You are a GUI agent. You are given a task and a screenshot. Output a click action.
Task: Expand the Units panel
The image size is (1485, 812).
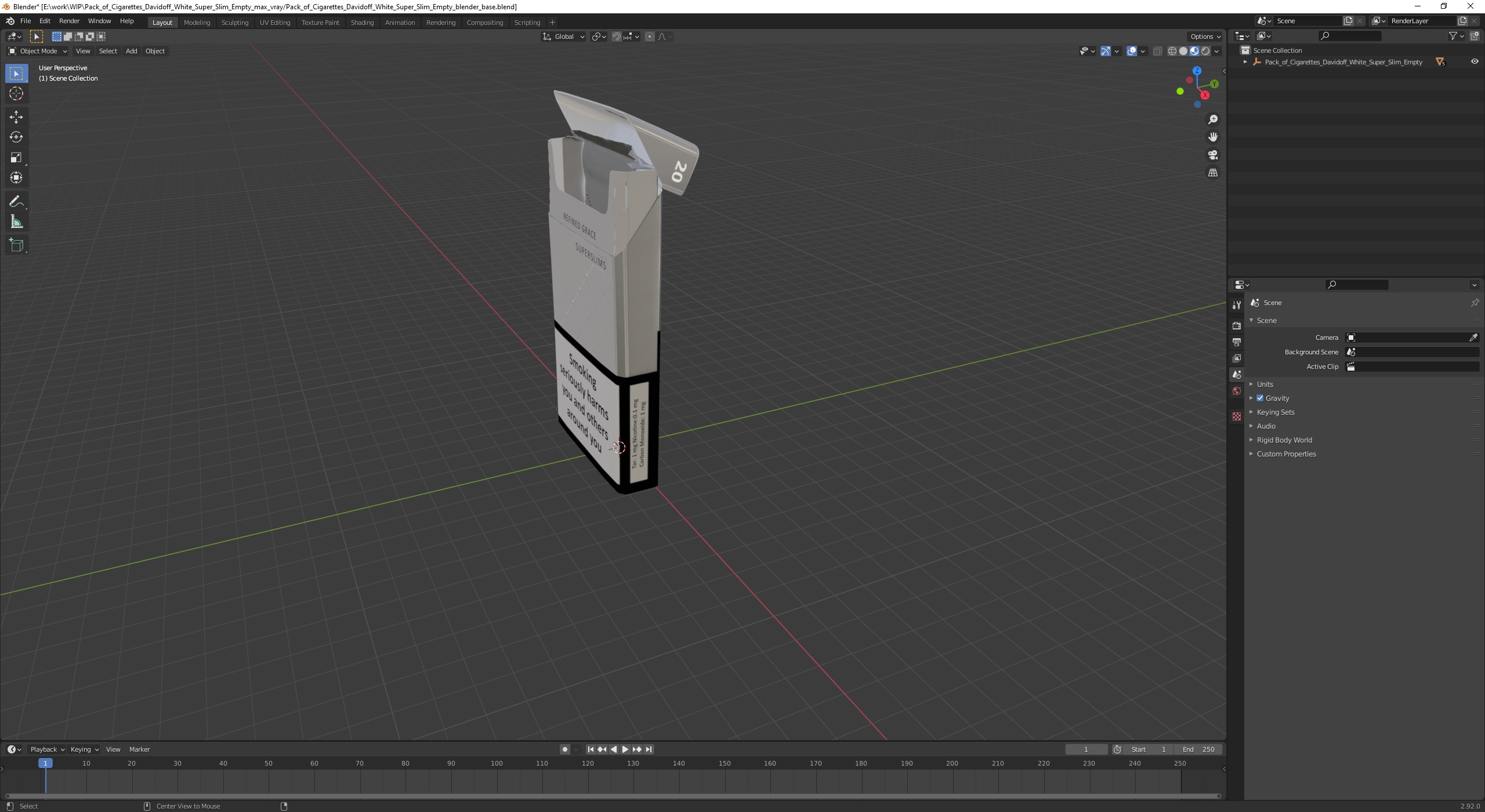(1265, 384)
